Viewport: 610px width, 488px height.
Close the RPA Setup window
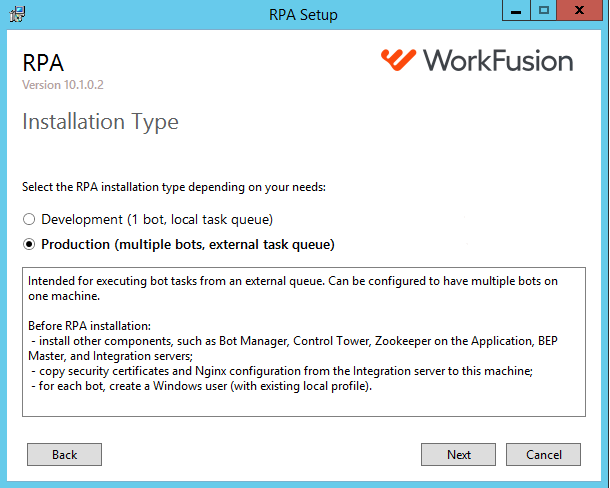click(x=579, y=11)
